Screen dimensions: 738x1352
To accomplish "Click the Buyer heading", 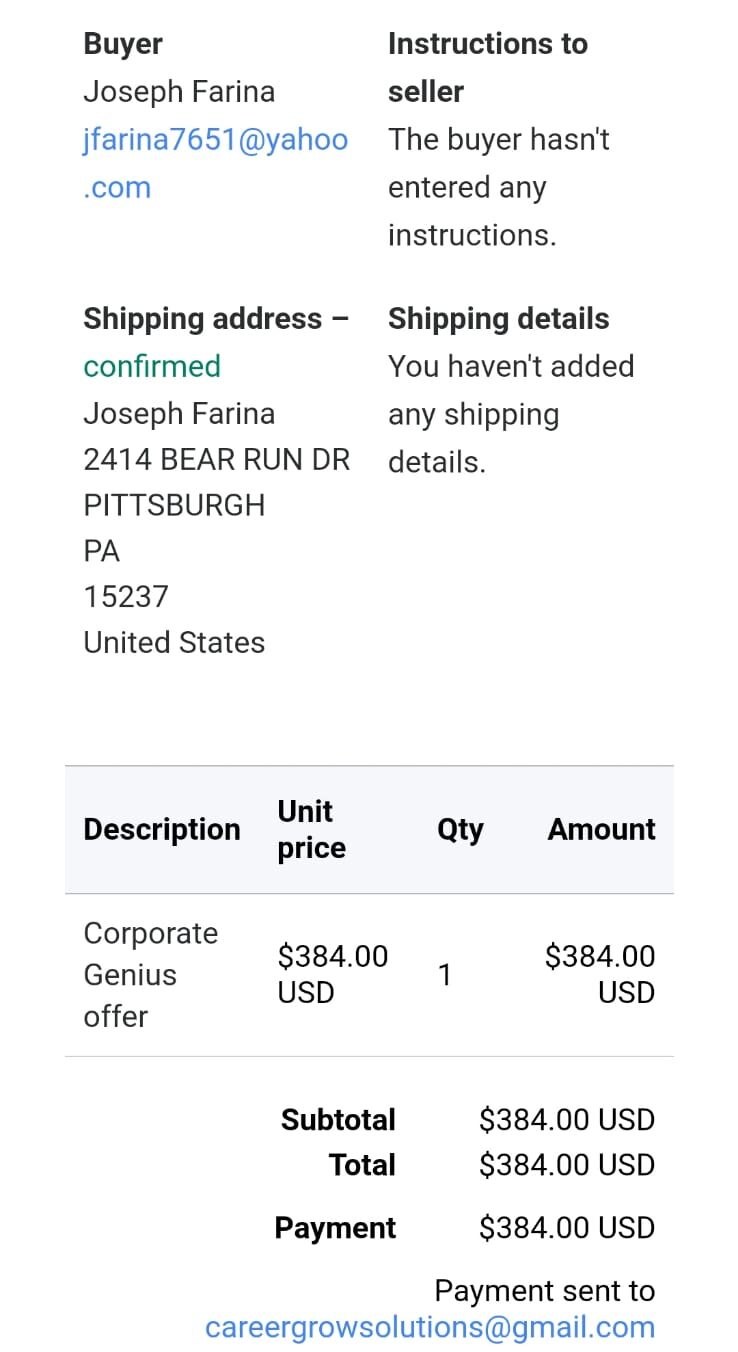I will (123, 44).
